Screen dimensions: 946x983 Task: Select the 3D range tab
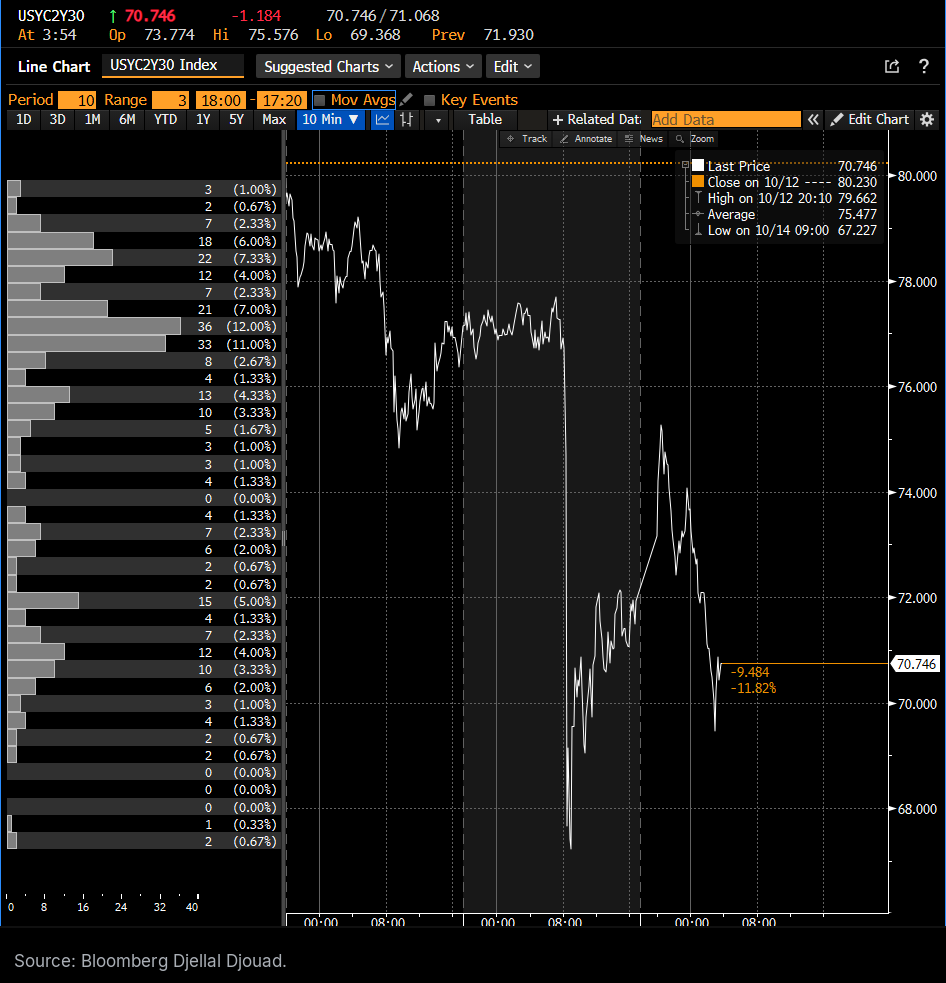point(58,119)
